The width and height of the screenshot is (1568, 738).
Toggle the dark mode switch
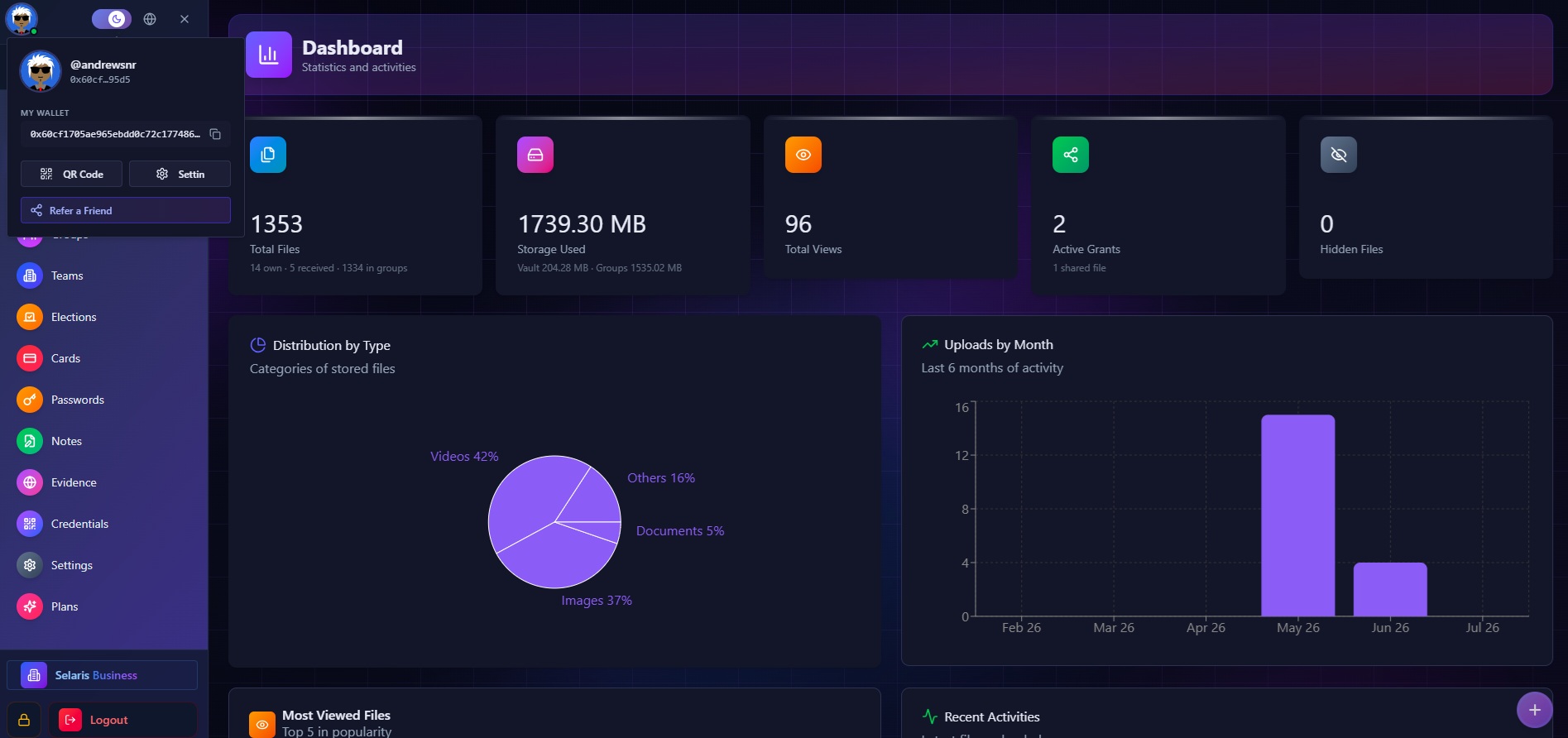pos(112,18)
